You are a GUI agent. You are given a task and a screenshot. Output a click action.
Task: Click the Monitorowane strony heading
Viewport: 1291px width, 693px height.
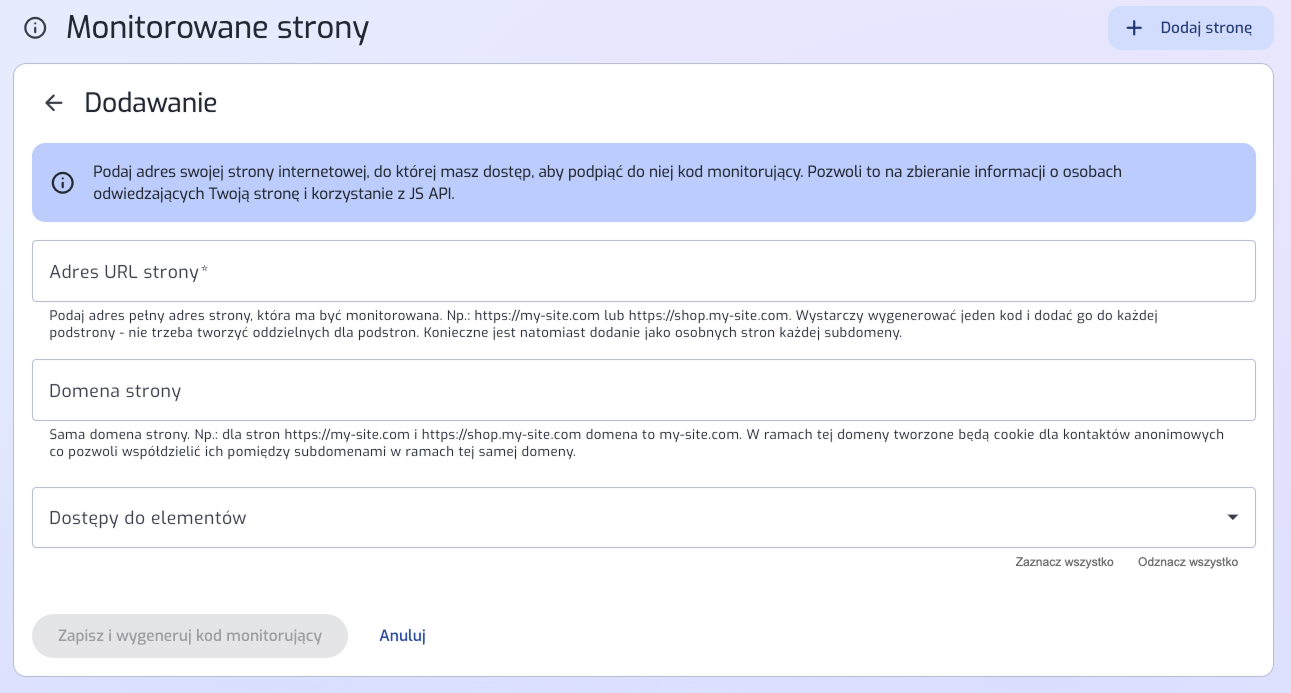pyautogui.click(x=218, y=28)
